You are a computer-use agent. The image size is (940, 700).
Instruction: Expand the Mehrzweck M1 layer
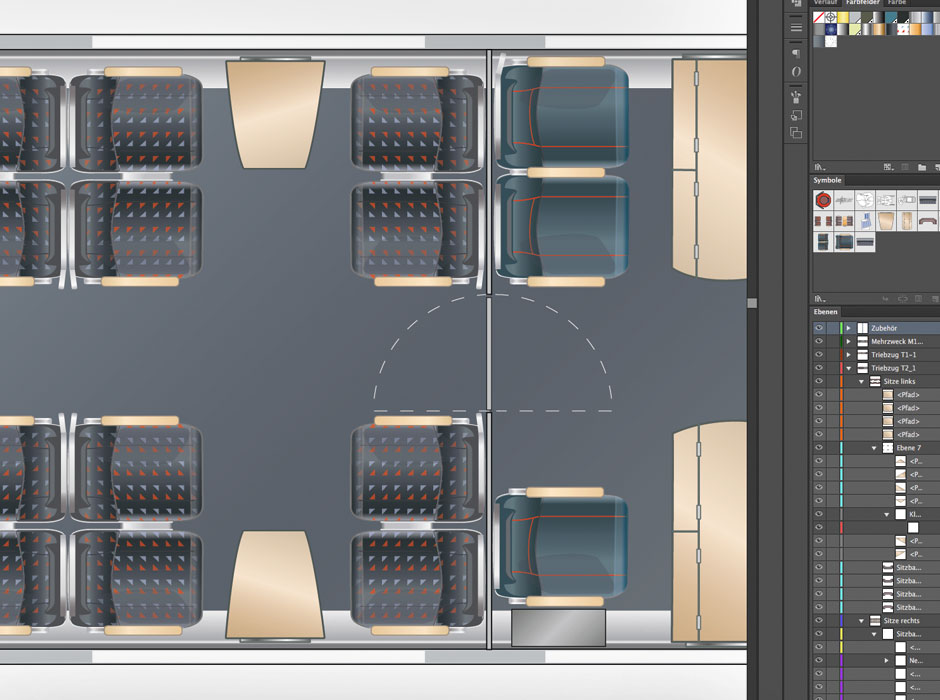tap(848, 341)
